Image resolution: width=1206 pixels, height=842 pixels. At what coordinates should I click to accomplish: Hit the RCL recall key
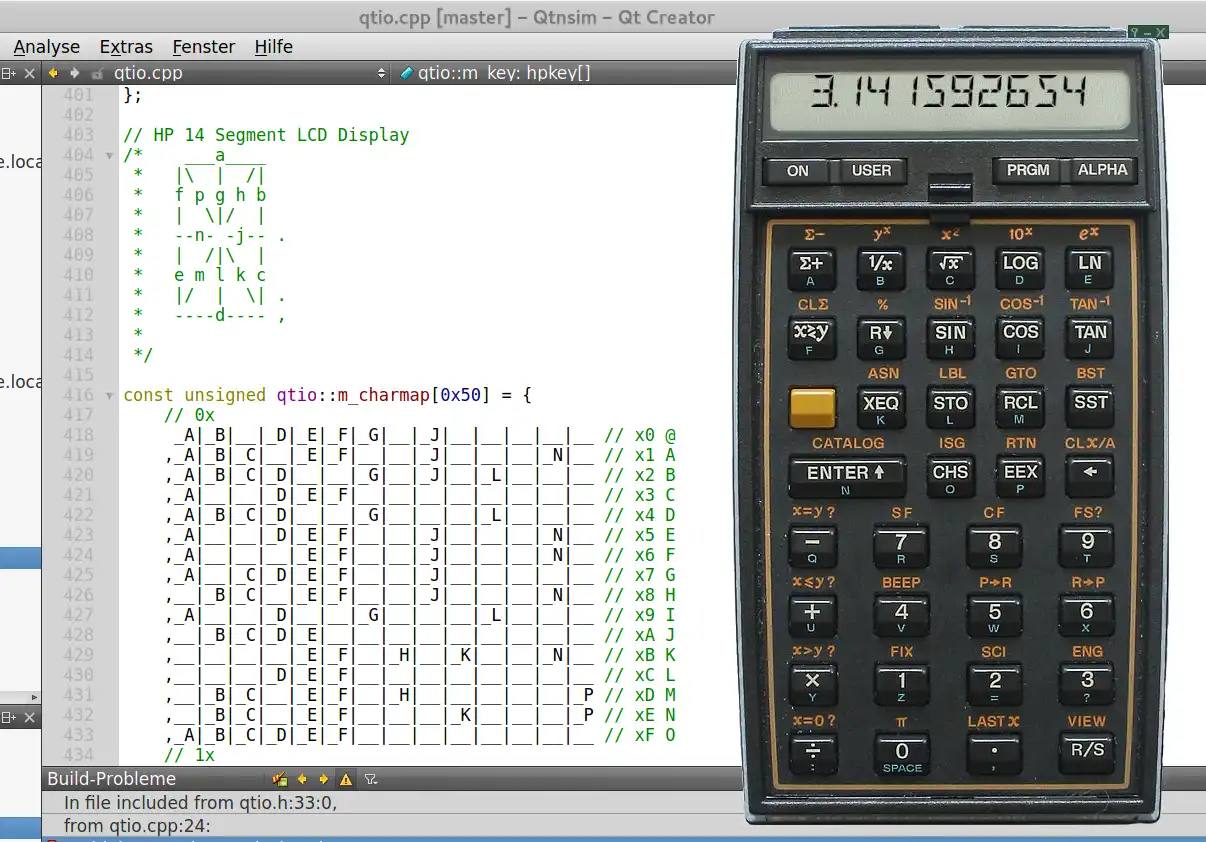coord(1020,409)
